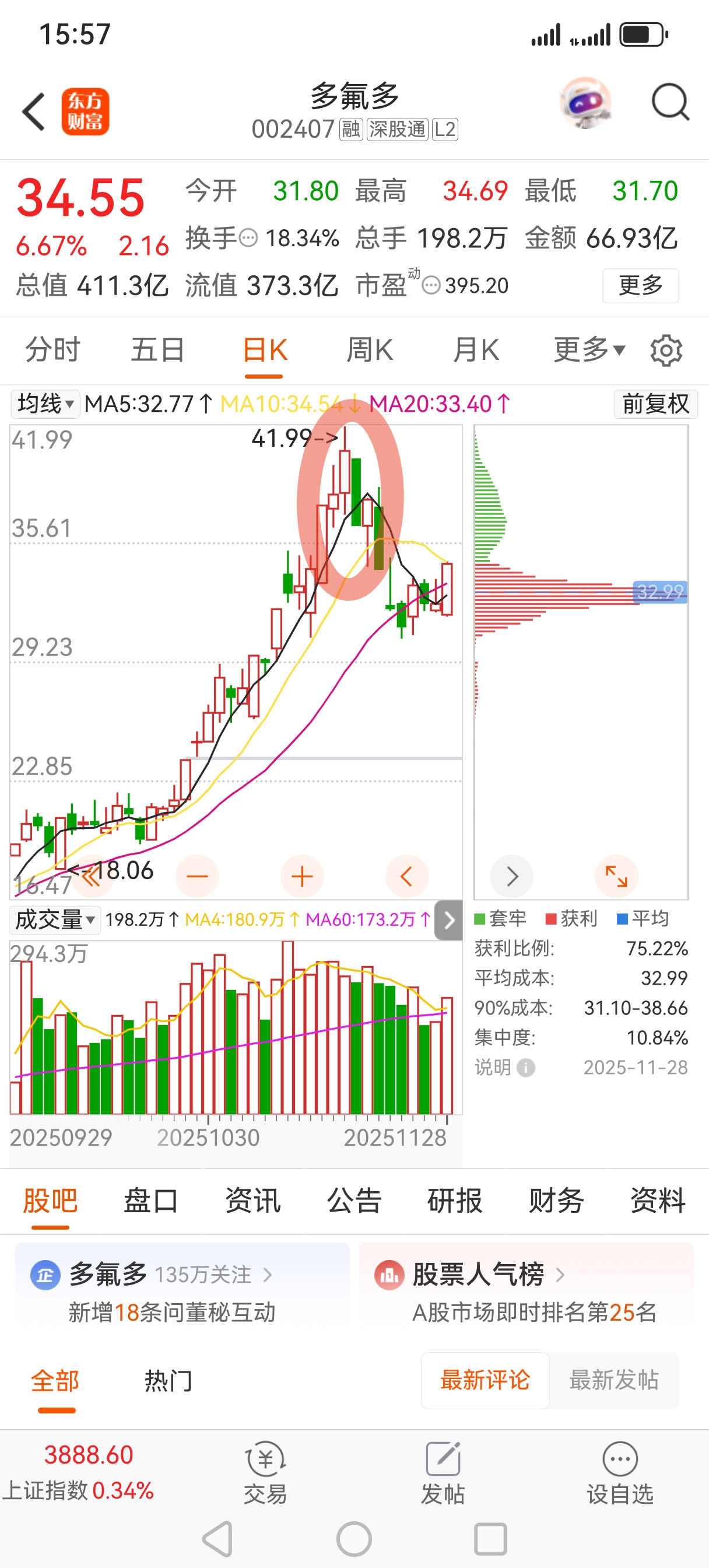Viewport: 709px width, 1568px height.
Task: Move chart left with orange arrow
Action: [407, 877]
